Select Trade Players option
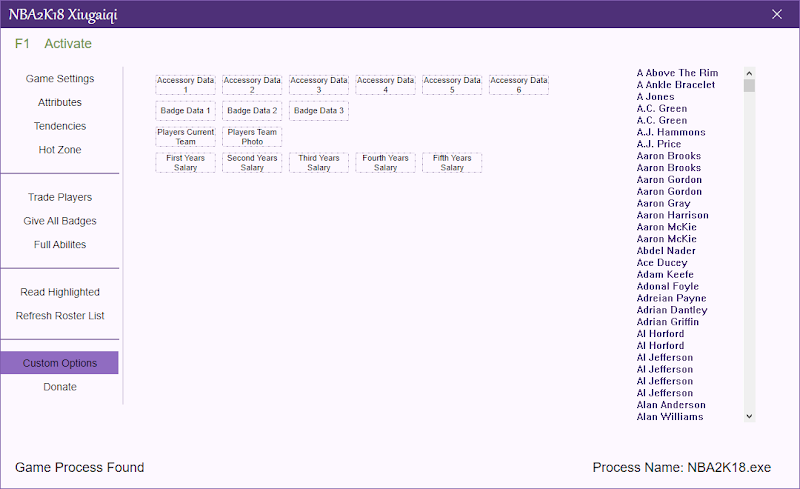This screenshot has width=800, height=489. click(60, 197)
